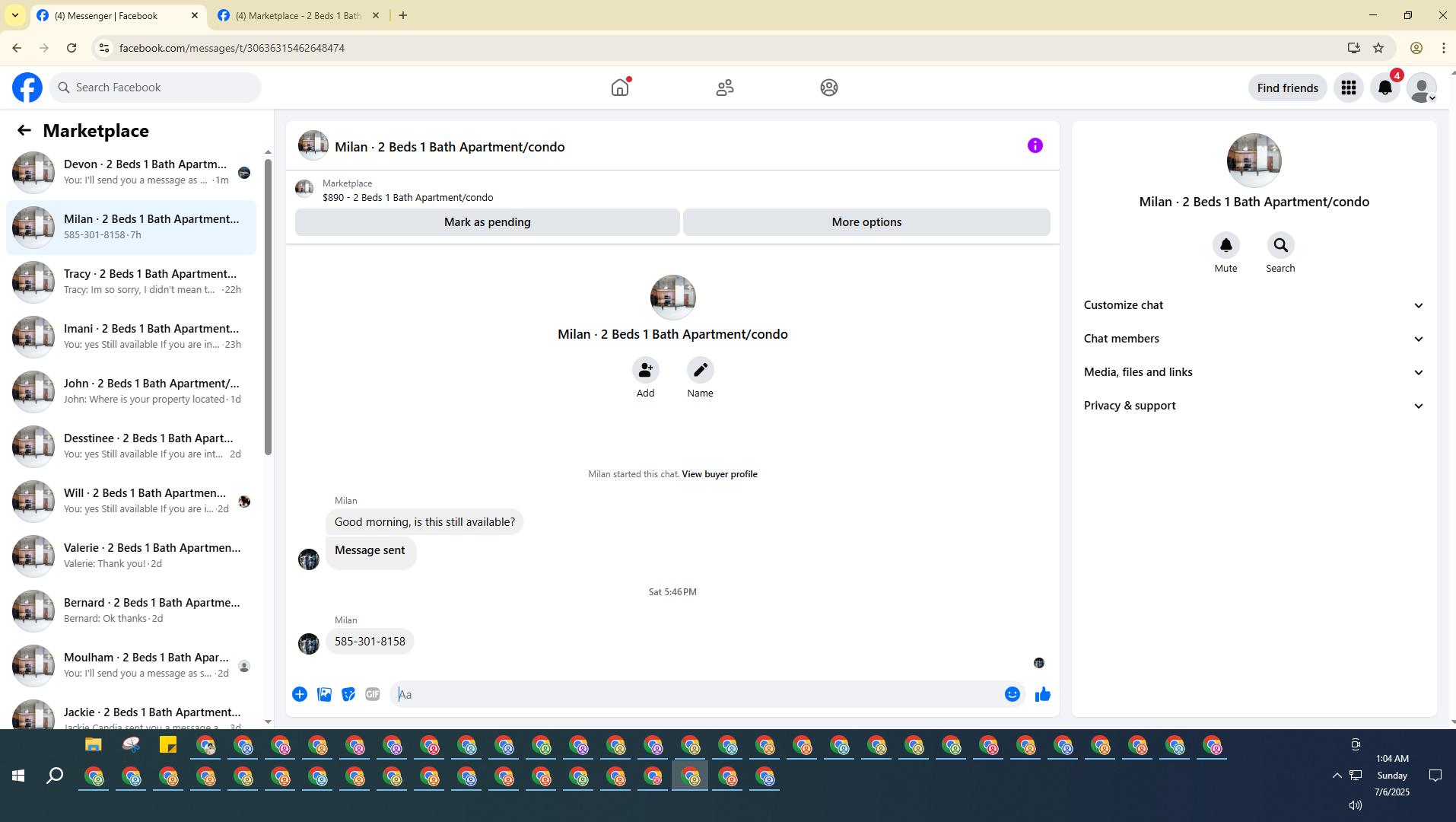
Task: Expand Chat members section
Action: tap(1254, 339)
